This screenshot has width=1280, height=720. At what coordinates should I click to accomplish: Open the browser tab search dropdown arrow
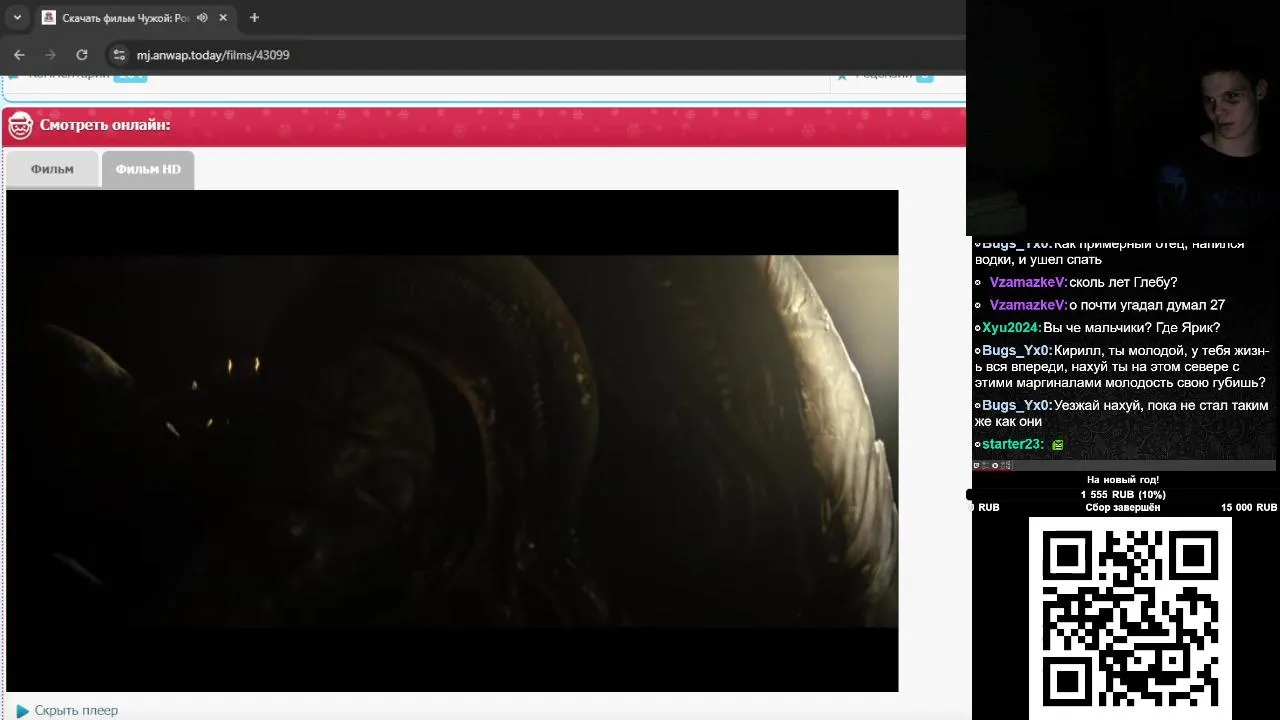(x=17, y=18)
